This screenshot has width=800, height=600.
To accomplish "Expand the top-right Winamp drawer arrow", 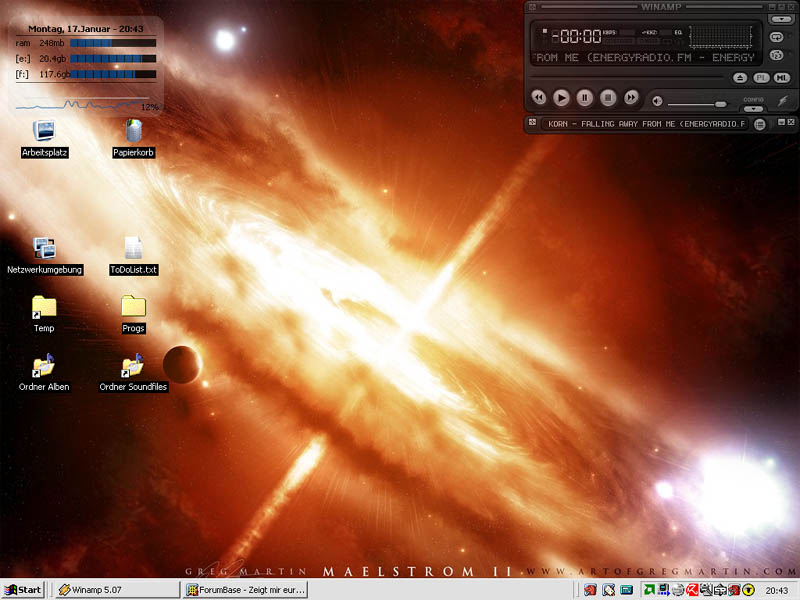I will [781, 19].
